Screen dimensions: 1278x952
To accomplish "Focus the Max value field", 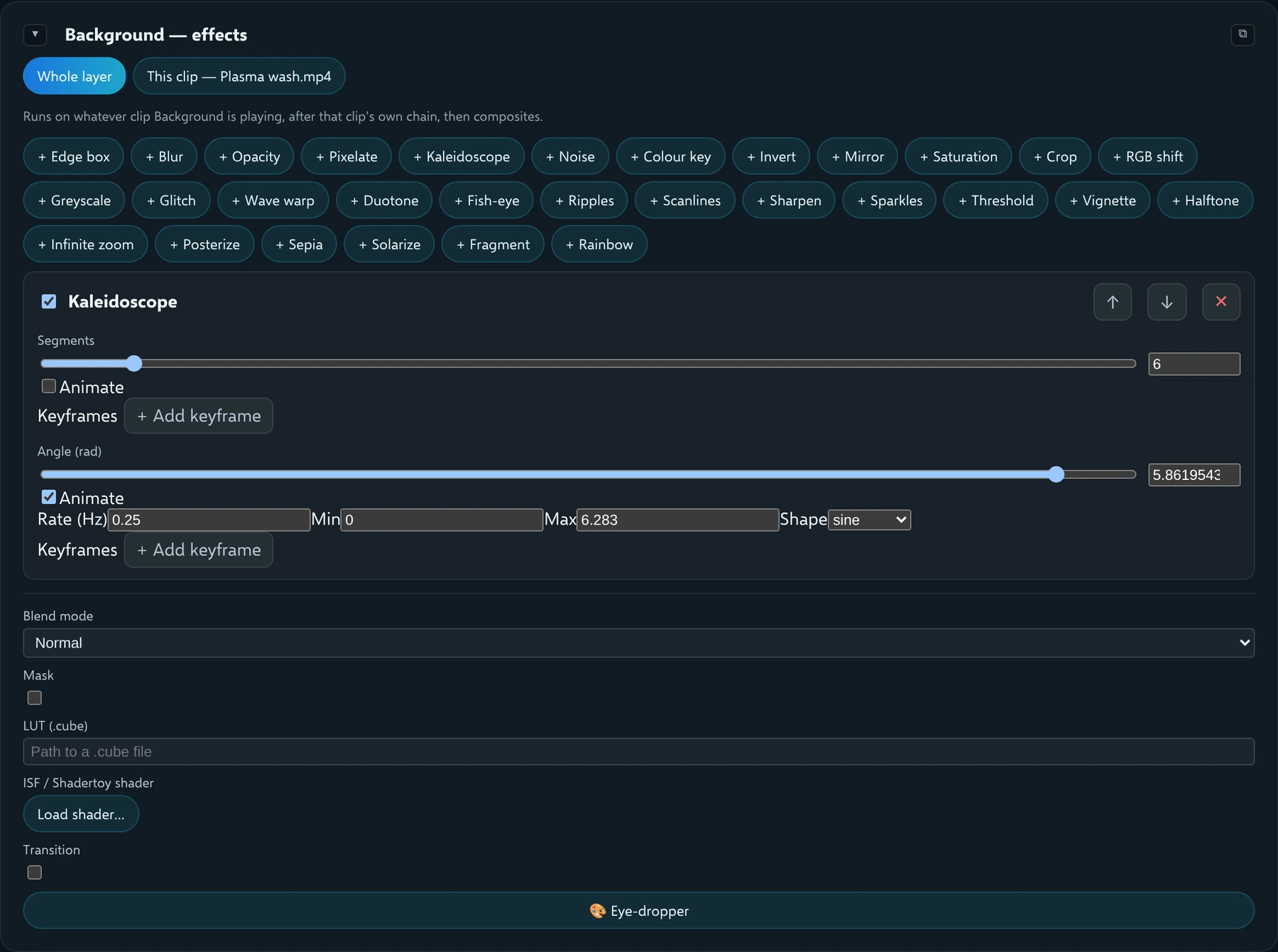I will point(677,520).
